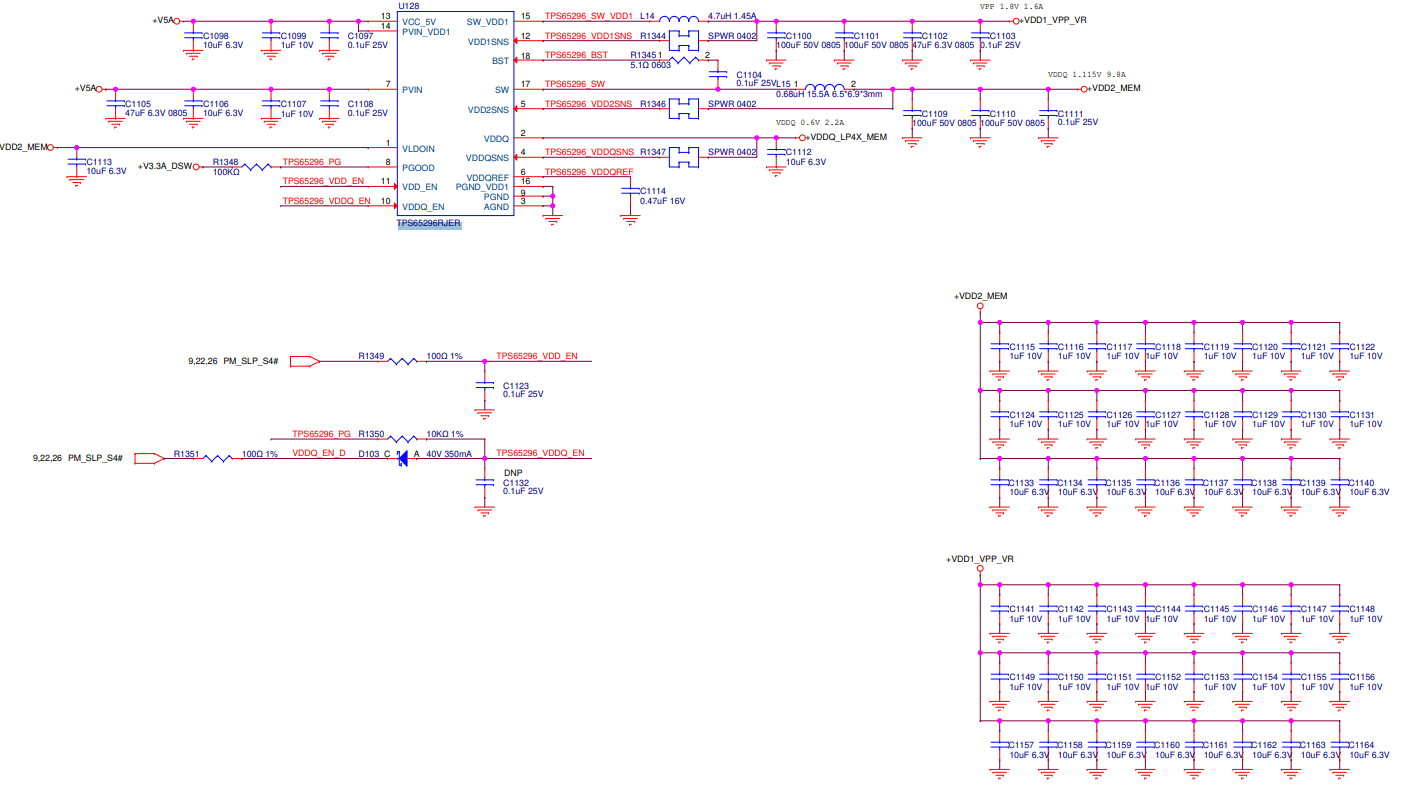Select the C1132 designator
1410x806 pixels.
point(516,482)
